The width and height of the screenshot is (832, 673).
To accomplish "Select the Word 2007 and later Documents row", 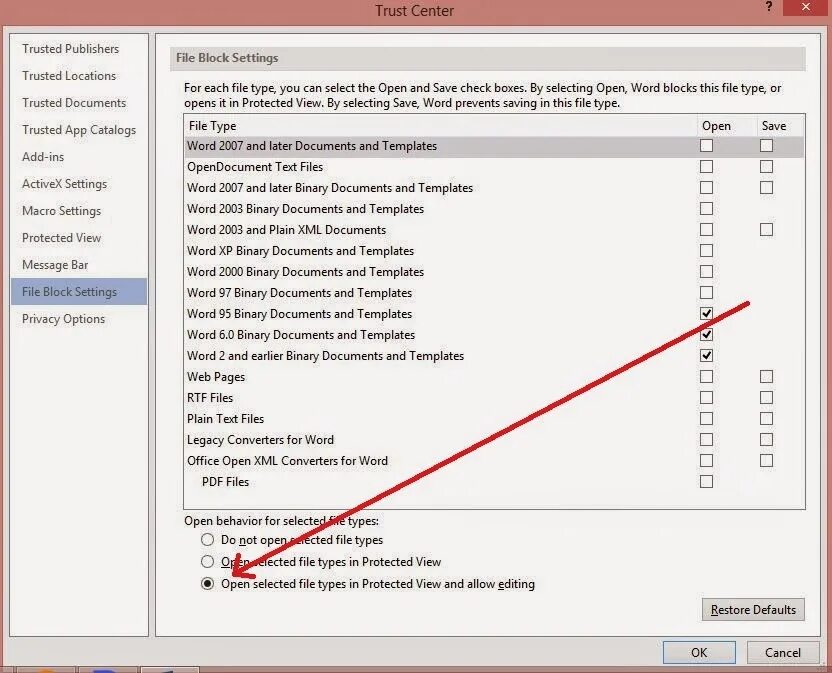I will [494, 146].
